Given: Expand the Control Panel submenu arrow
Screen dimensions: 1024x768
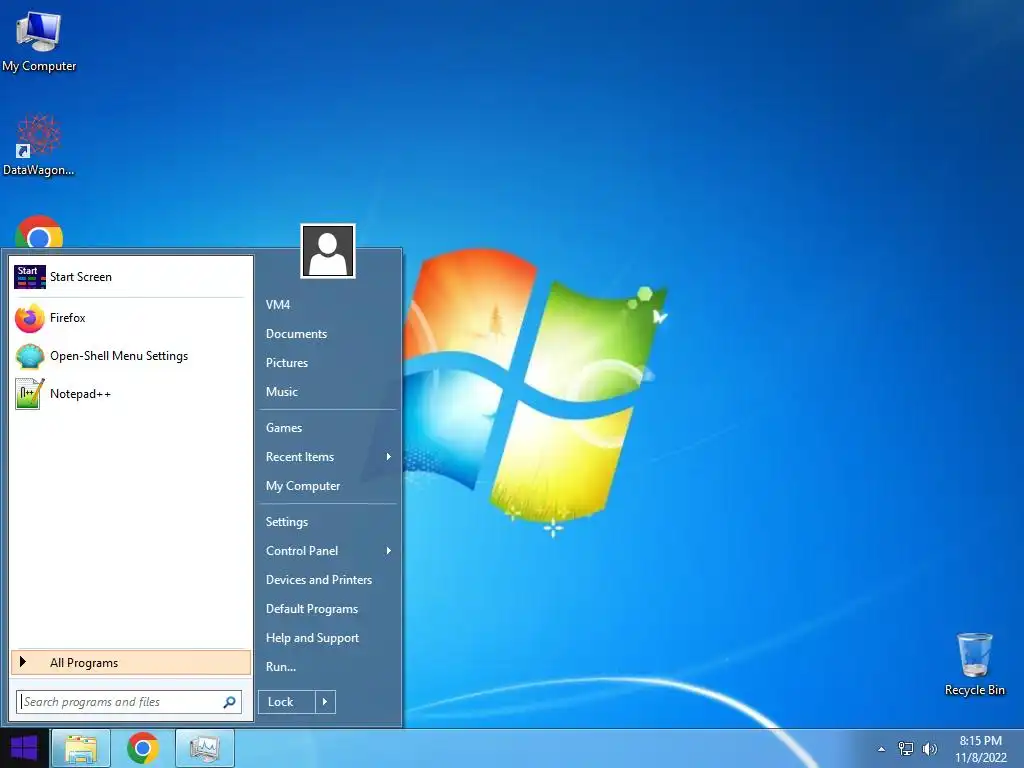Looking at the screenshot, I should click(389, 551).
